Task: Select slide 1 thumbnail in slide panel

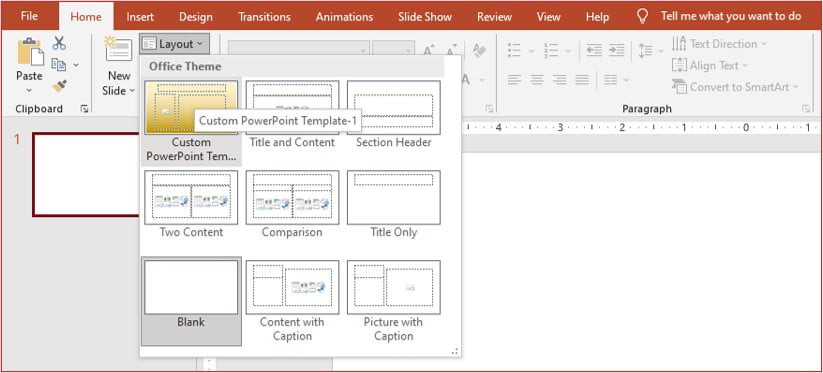Action: pyautogui.click(x=87, y=174)
